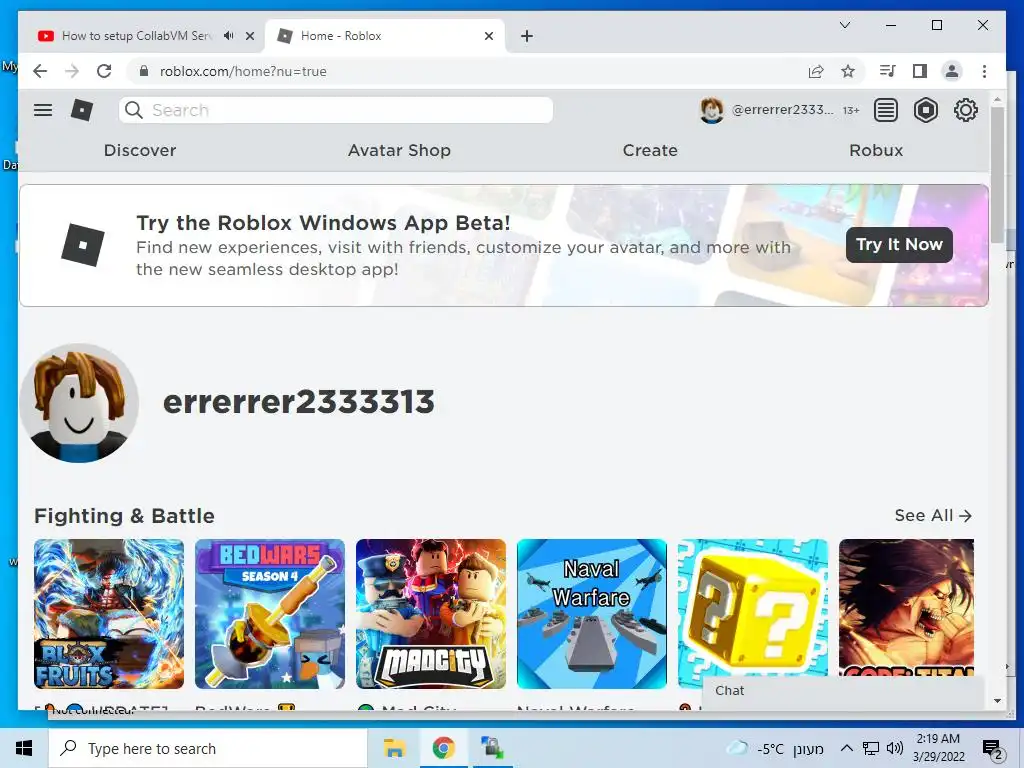Open the Discover menu item
Screen dimensions: 1024x768
tap(140, 150)
